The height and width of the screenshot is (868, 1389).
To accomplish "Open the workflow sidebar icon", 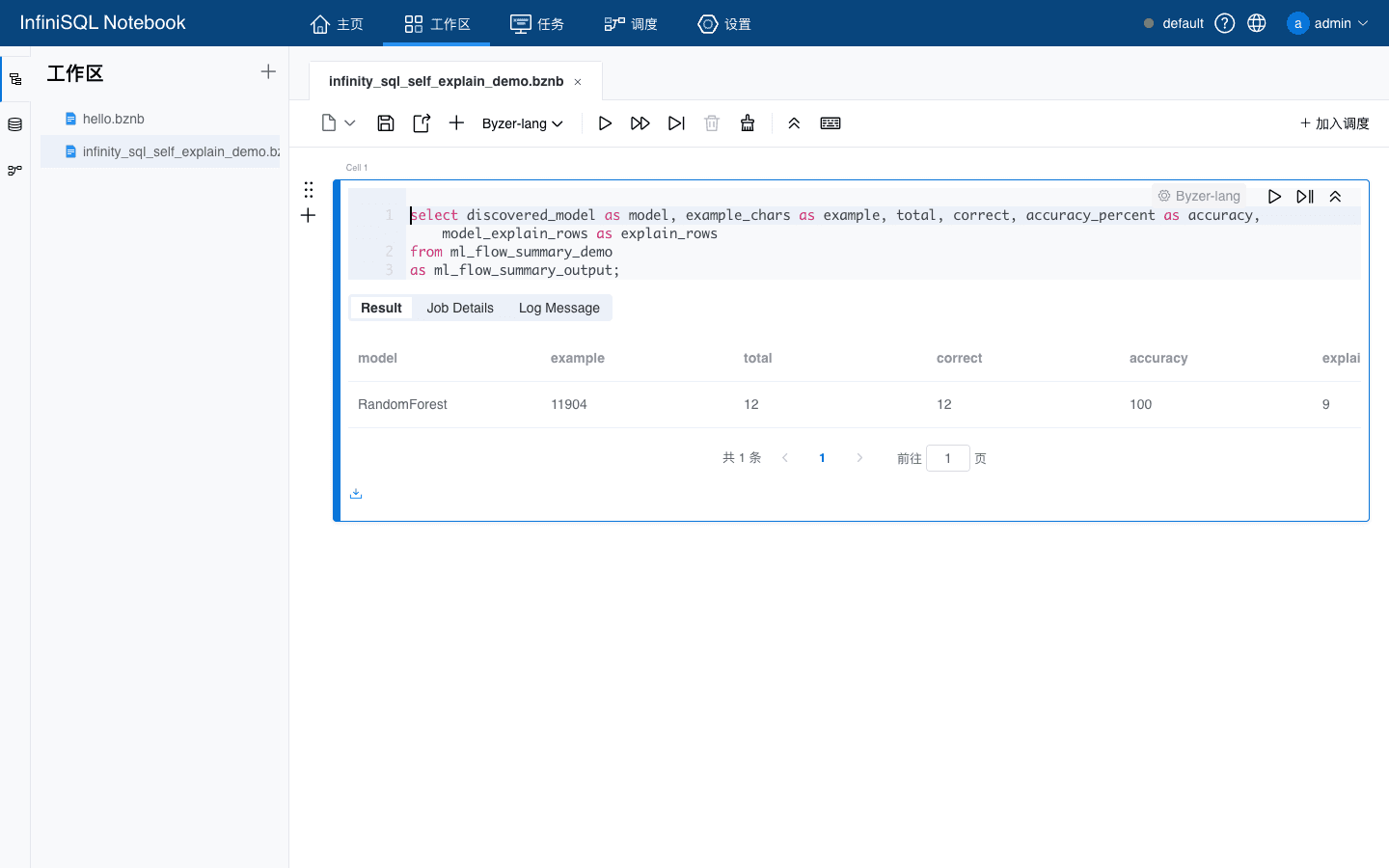I will pos(15,170).
